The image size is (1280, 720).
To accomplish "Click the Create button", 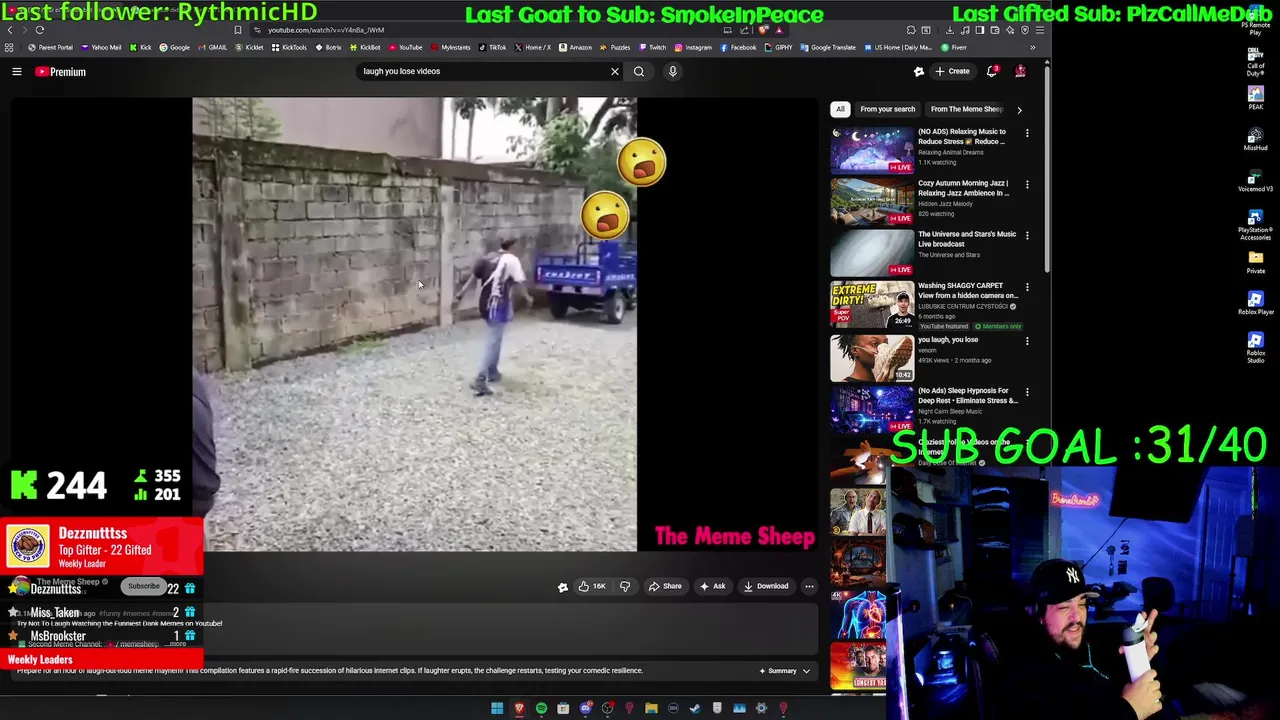I will tap(952, 71).
